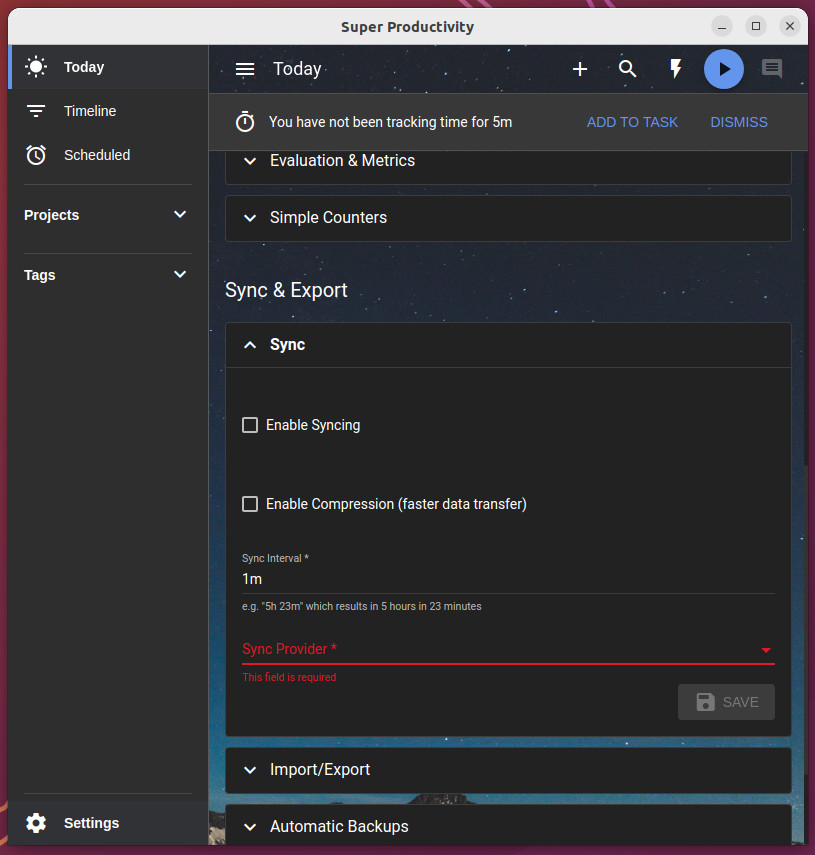Screen dimensions: 815x855
Task: Enable the Enable Syncing checkbox
Action: 249,424
